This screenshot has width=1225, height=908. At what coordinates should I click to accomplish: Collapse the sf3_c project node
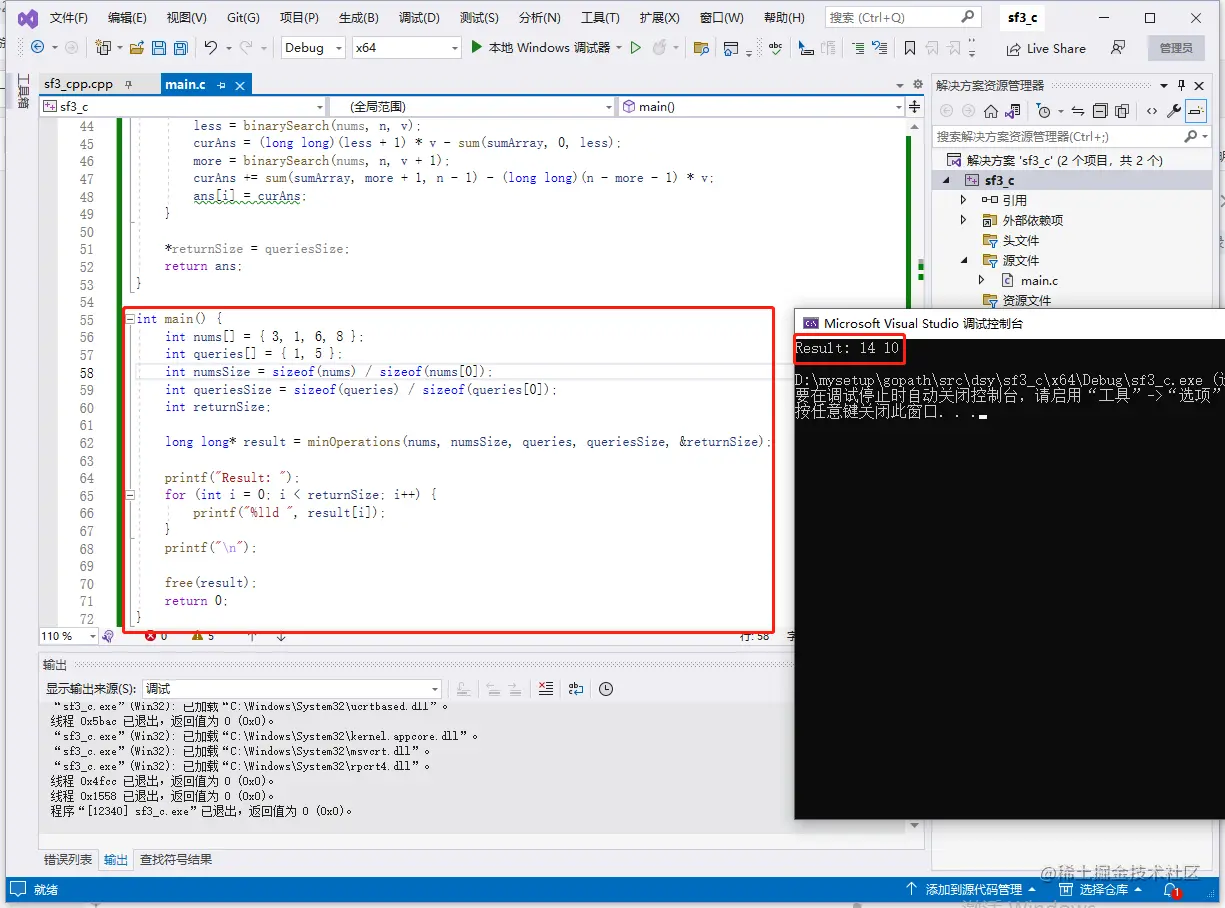945,180
